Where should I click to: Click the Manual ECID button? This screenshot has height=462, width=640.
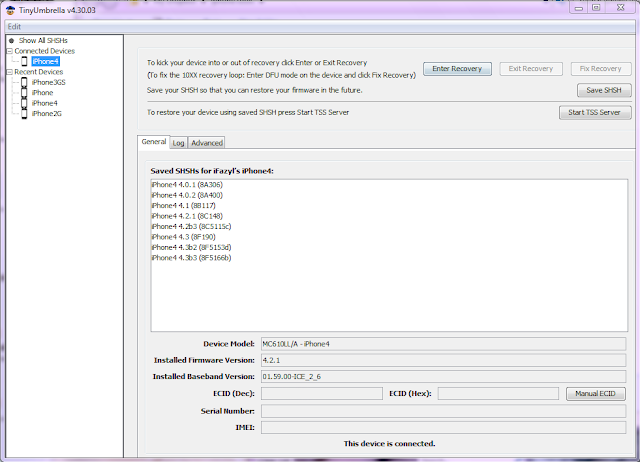(596, 393)
